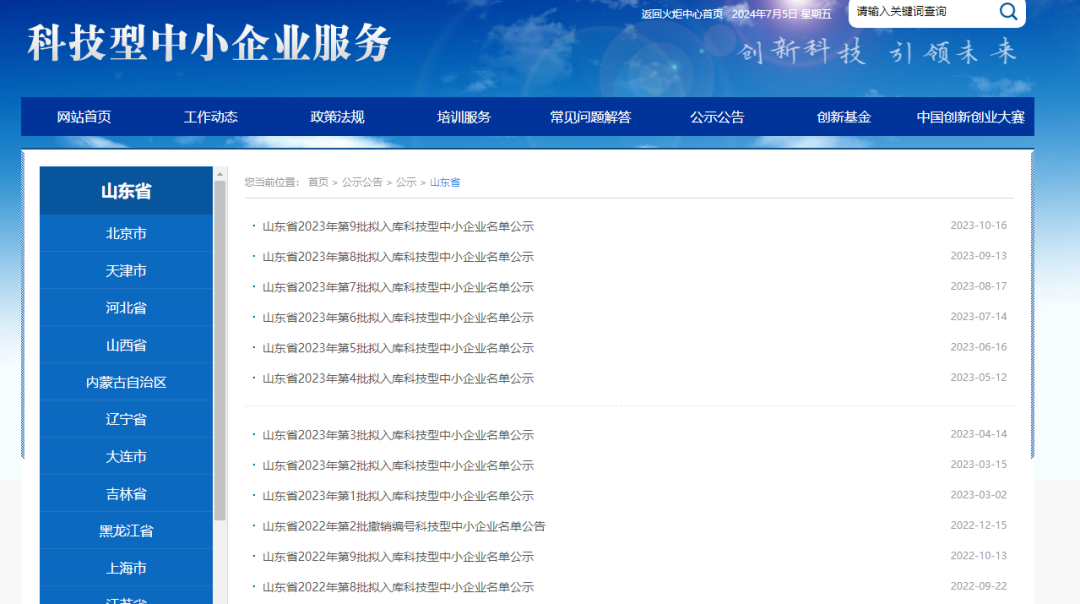Screen dimensions: 1080x604
Task: Open 2022年第2批撤销编号 announcement
Action: (403, 526)
